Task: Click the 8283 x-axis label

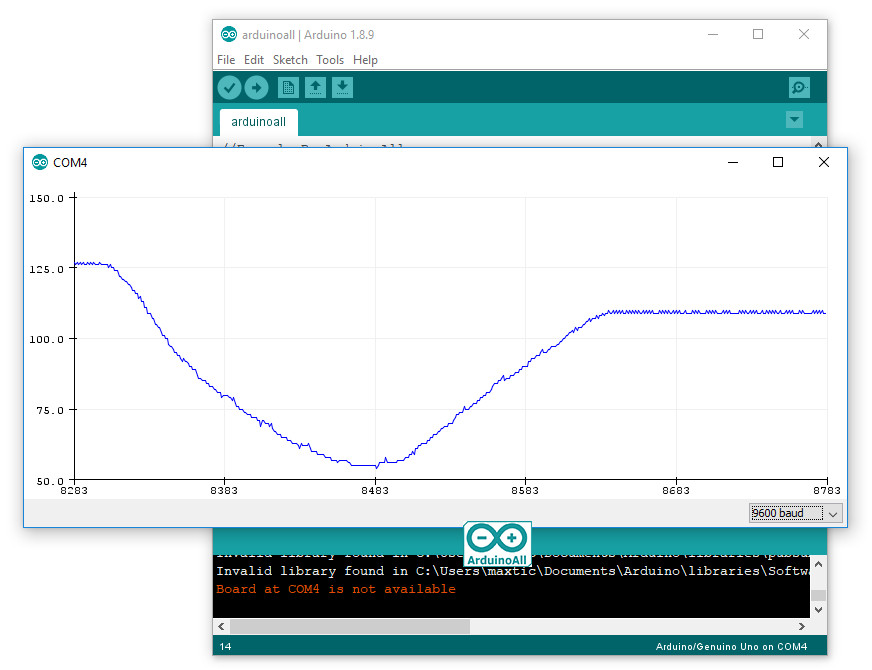Action: coord(74,490)
